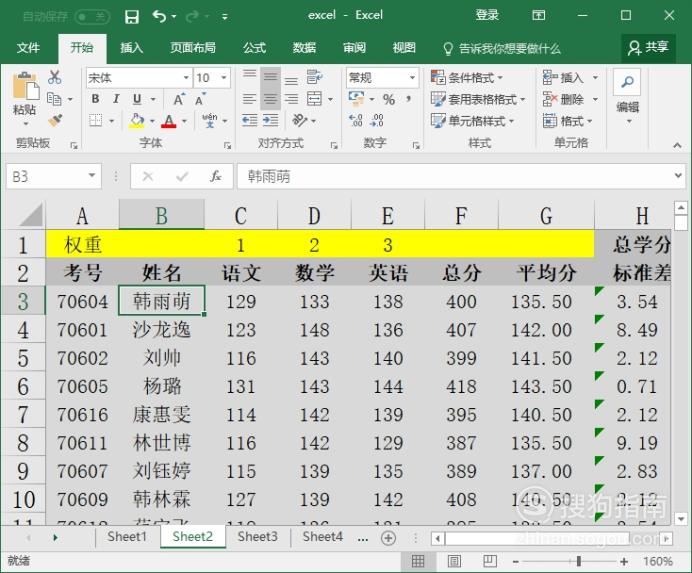Click the 告诉我你想要做什么 search box
This screenshot has width=692, height=573.
pos(502,48)
